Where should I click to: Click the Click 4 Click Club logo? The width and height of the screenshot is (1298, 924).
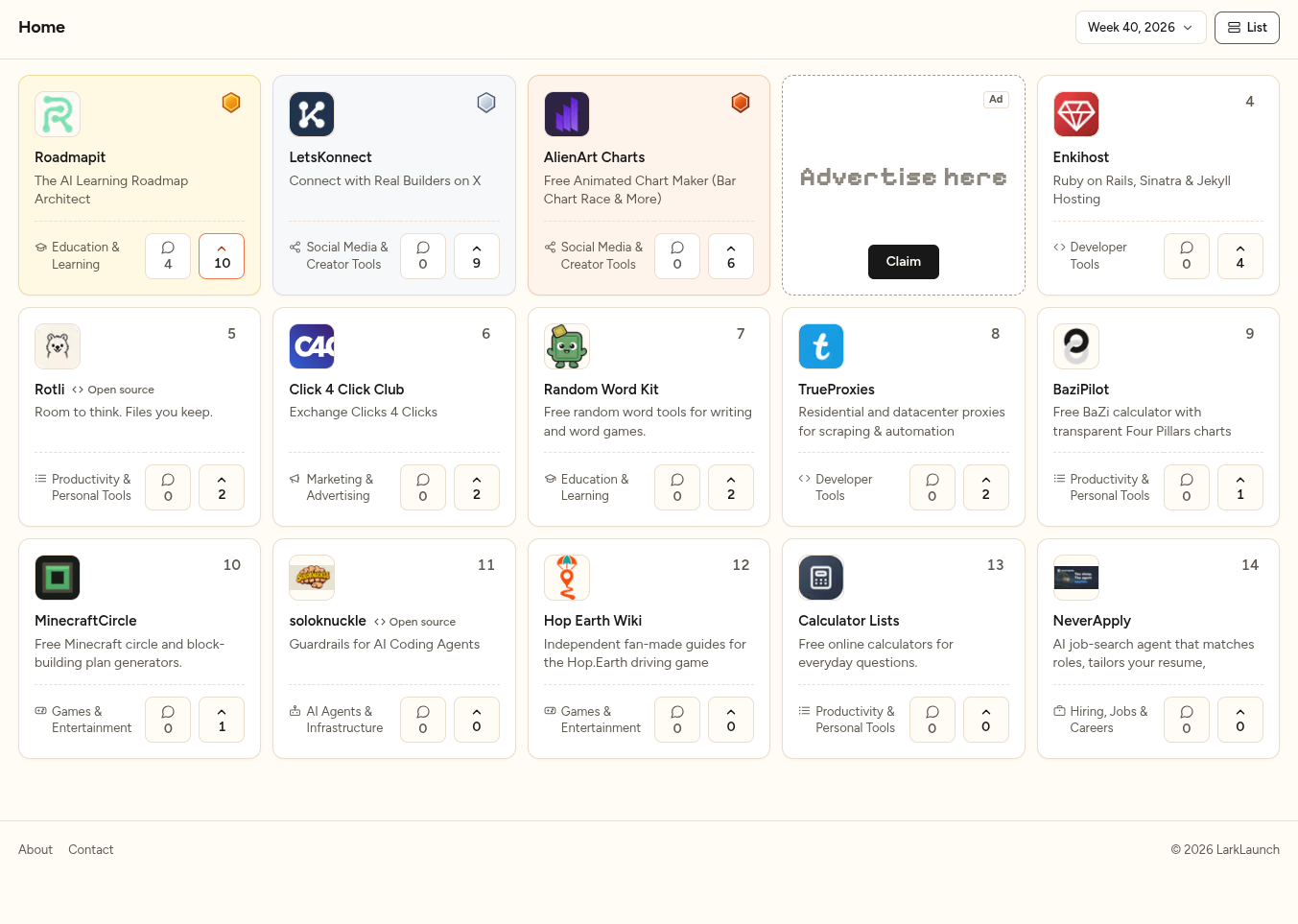[x=312, y=346]
